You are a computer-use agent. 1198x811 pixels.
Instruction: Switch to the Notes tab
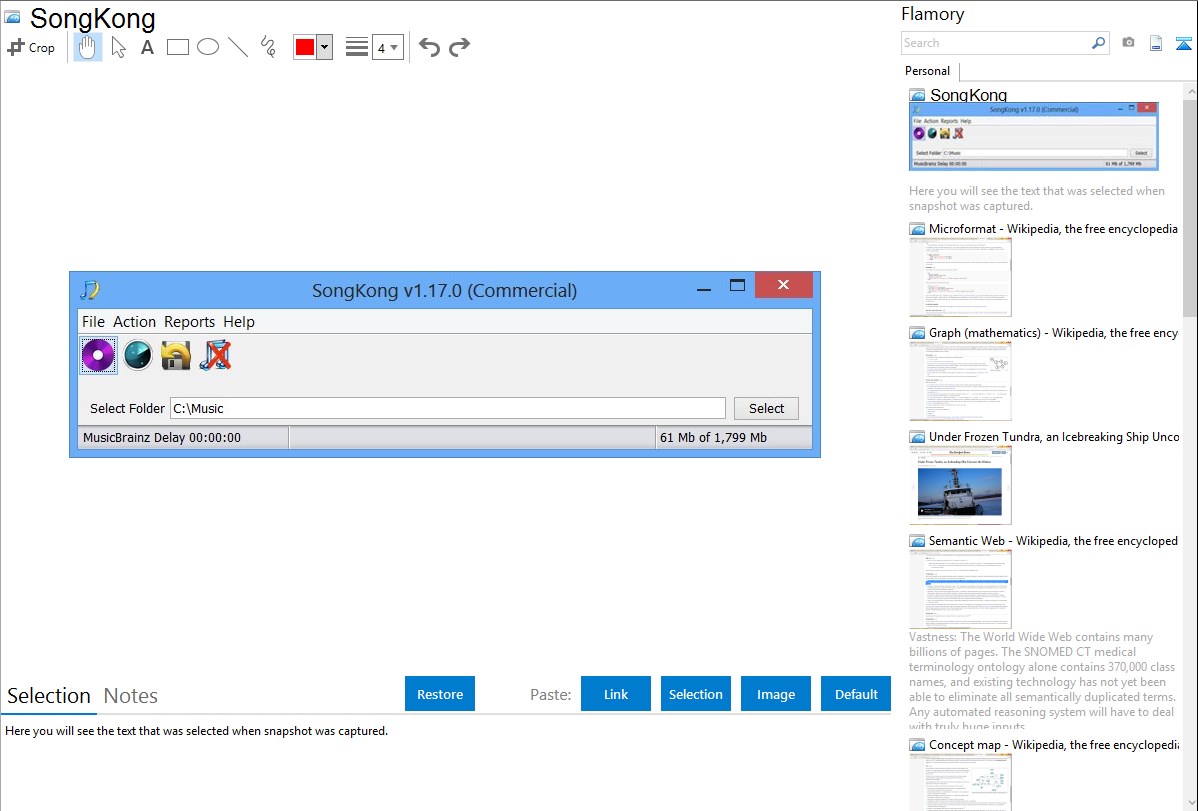pyautogui.click(x=131, y=696)
